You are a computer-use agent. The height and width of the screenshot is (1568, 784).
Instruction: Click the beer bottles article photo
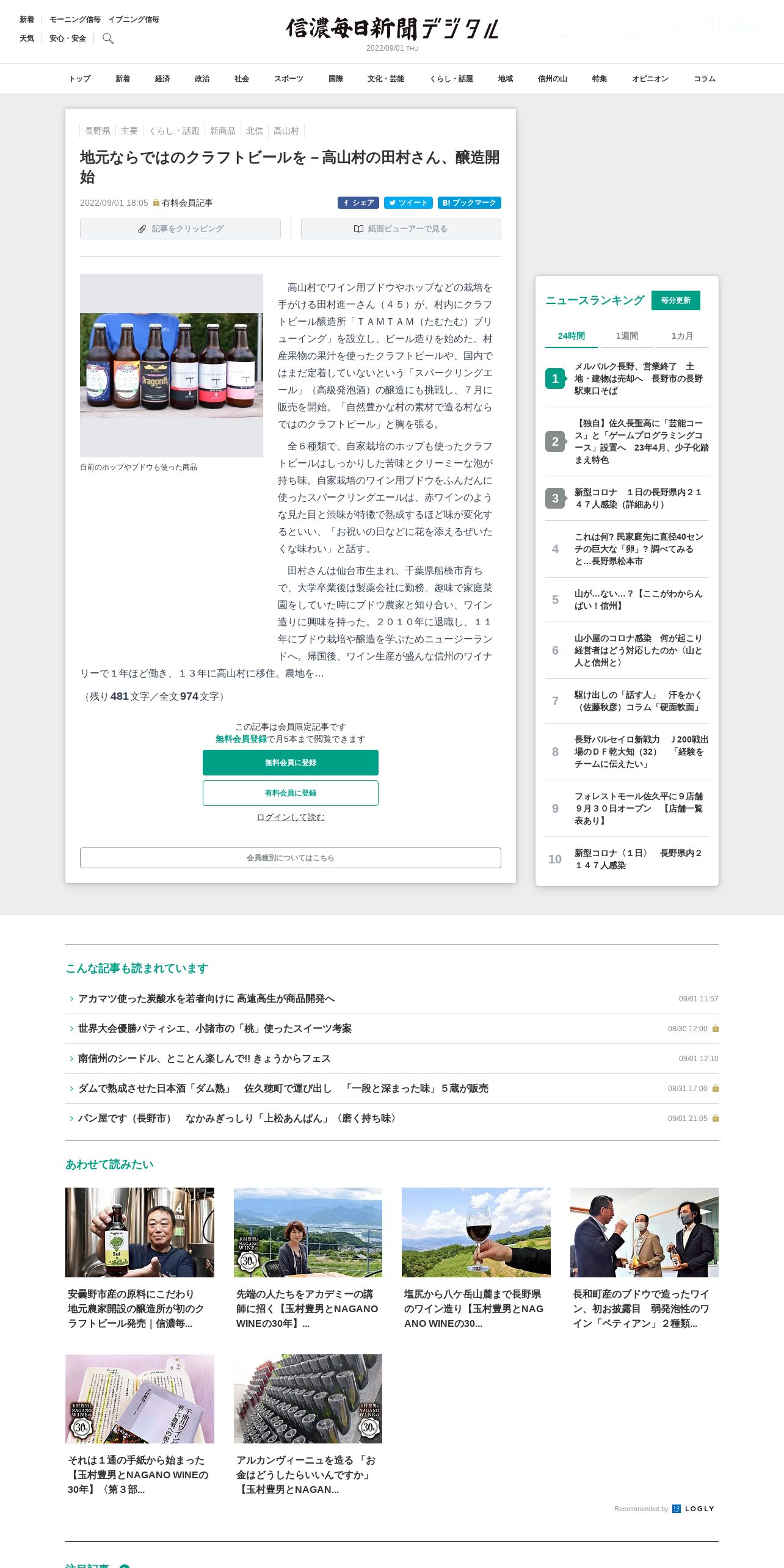click(x=172, y=365)
